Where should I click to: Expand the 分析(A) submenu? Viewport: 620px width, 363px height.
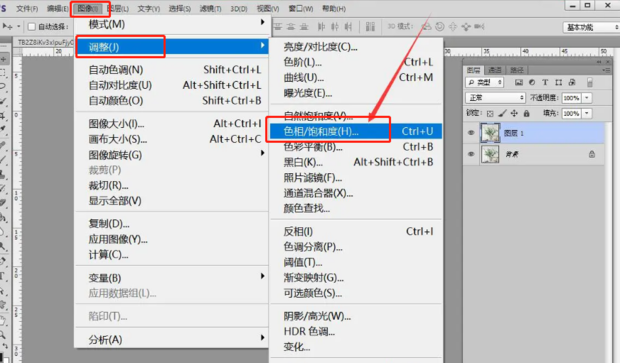coord(172,339)
